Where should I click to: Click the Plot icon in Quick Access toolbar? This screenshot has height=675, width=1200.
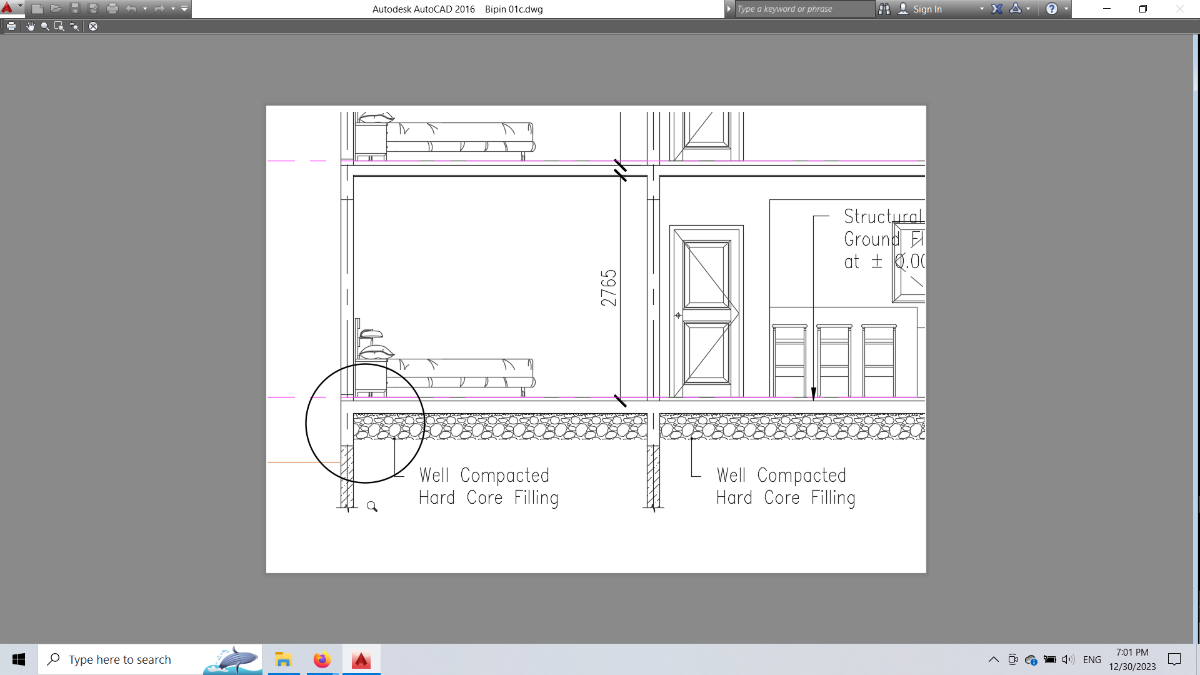coord(112,9)
